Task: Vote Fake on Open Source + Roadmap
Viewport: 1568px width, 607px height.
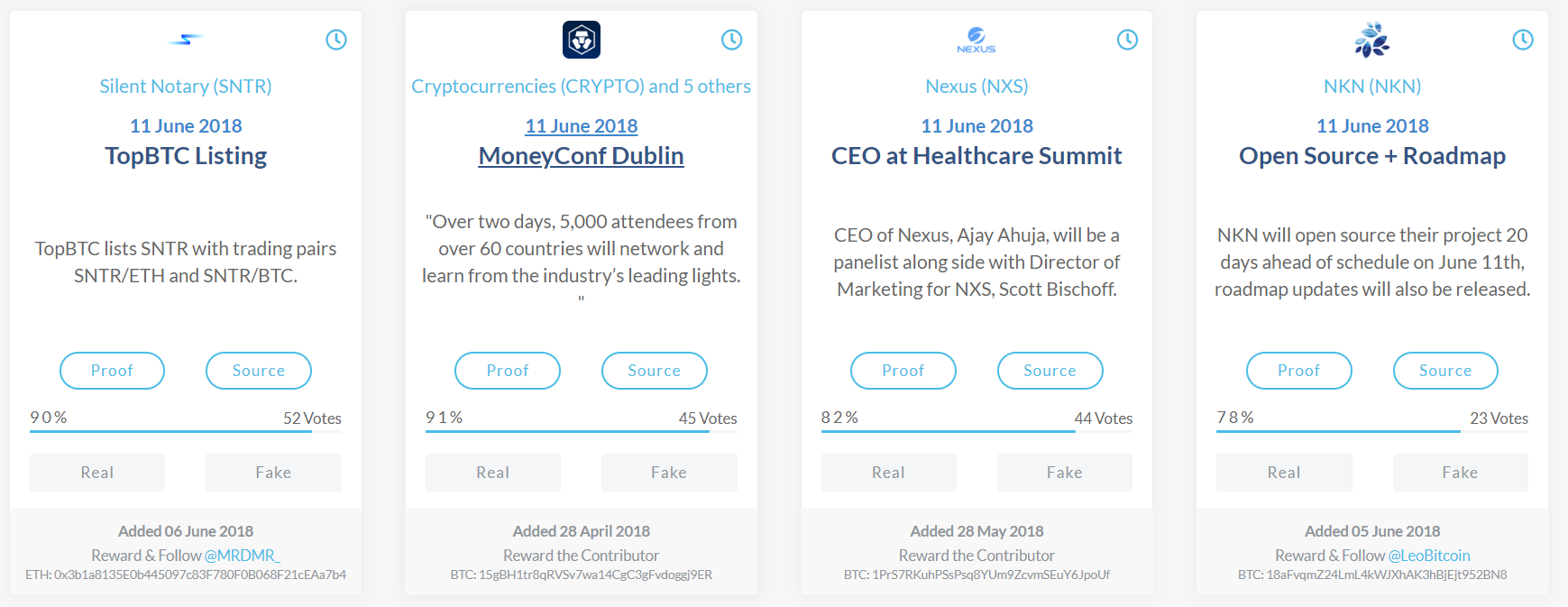Action: [x=1460, y=473]
